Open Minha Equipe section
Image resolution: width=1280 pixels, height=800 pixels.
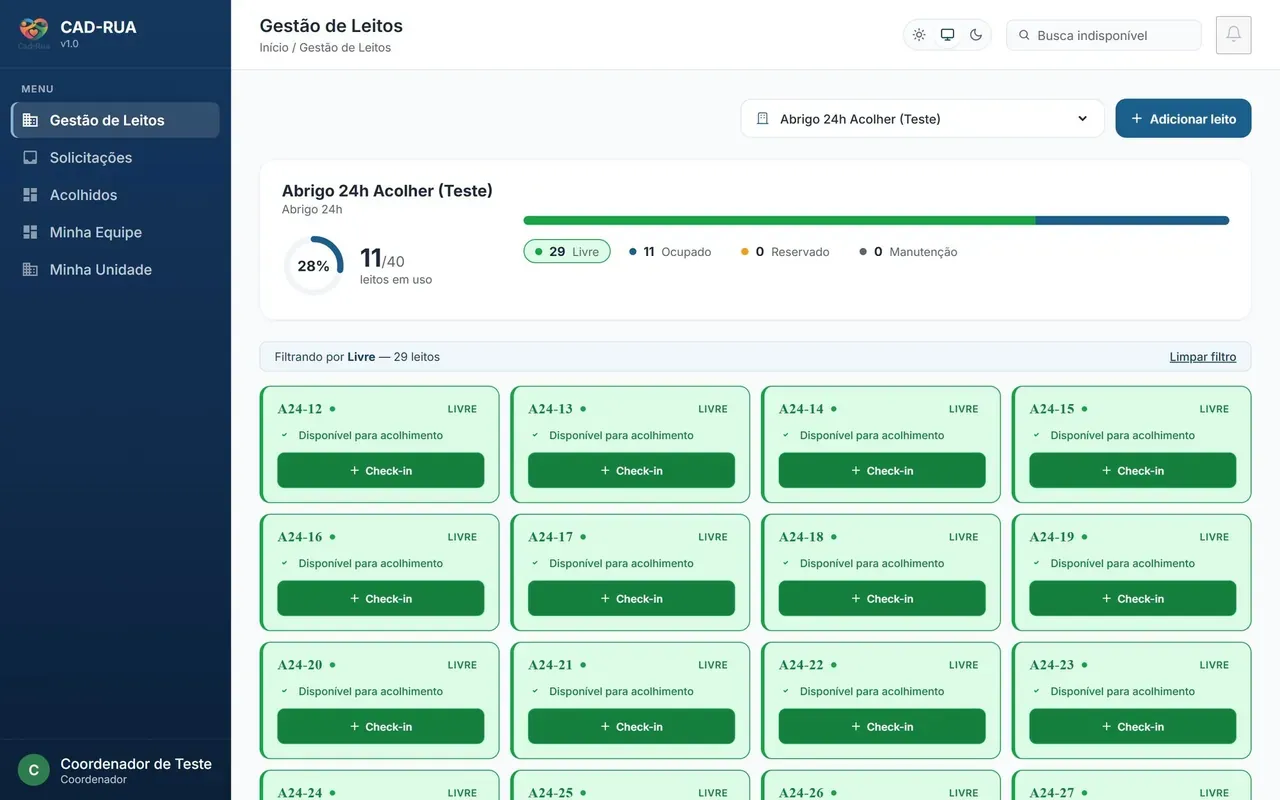pyautogui.click(x=115, y=232)
